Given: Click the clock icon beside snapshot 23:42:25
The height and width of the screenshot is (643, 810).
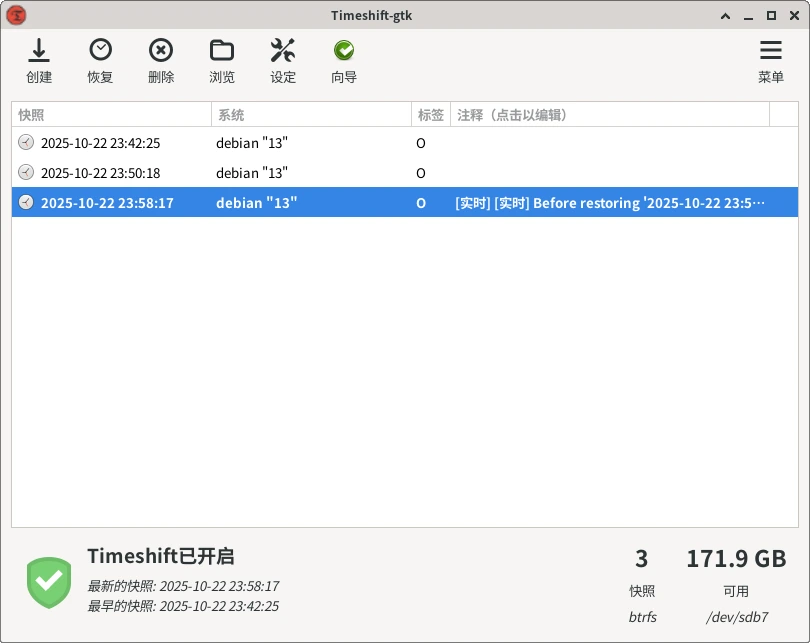Looking at the screenshot, I should coord(24,143).
